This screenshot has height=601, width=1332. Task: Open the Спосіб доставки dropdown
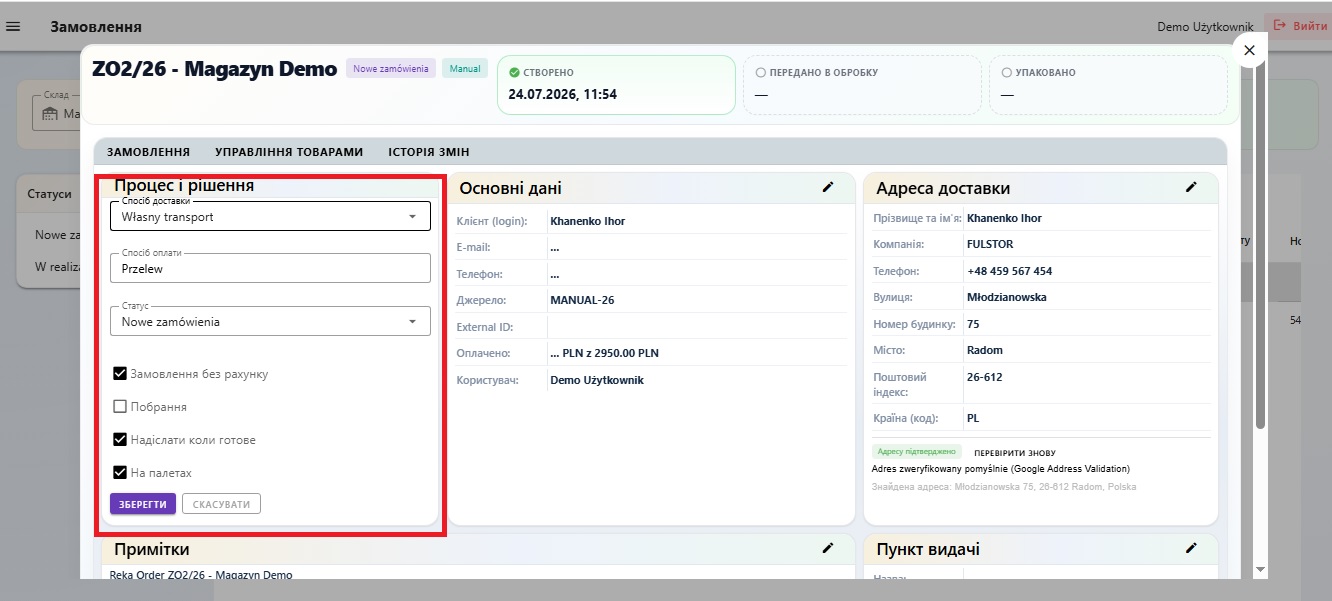(x=270, y=216)
